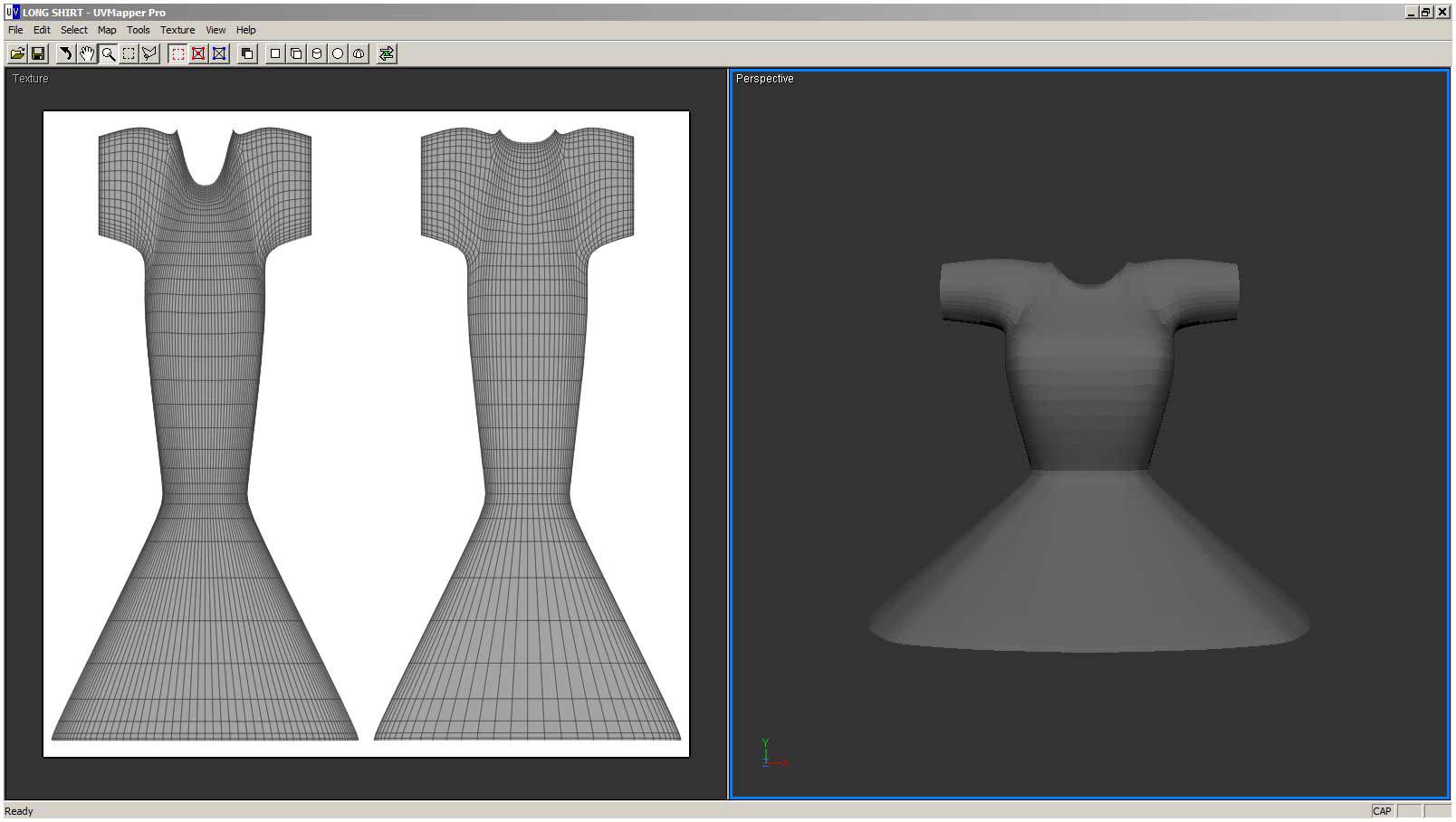This screenshot has height=822, width=1456.
Task: Open the File menu
Action: [15, 30]
